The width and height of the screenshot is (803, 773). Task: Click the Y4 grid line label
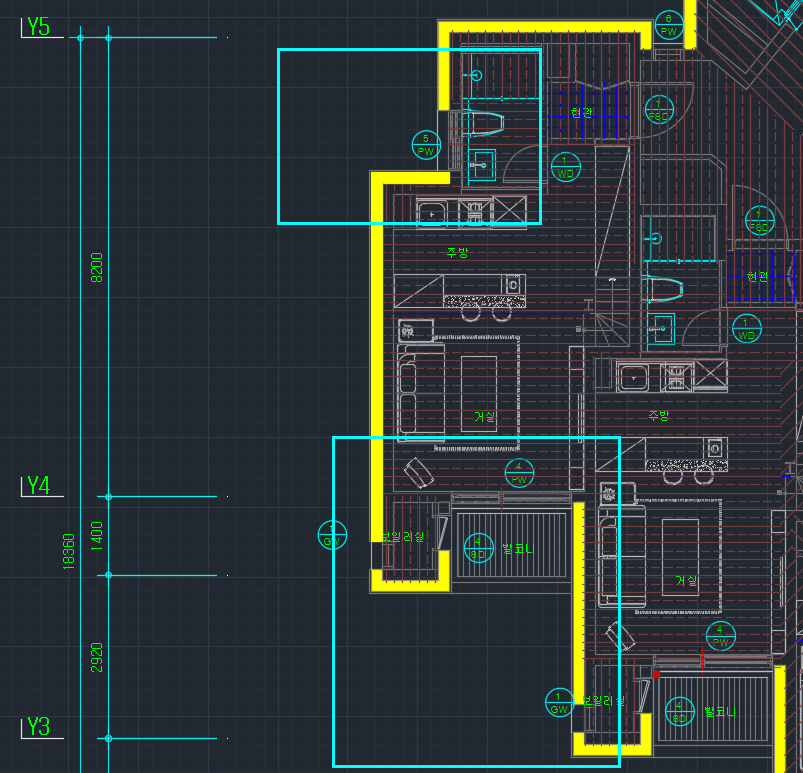click(38, 486)
